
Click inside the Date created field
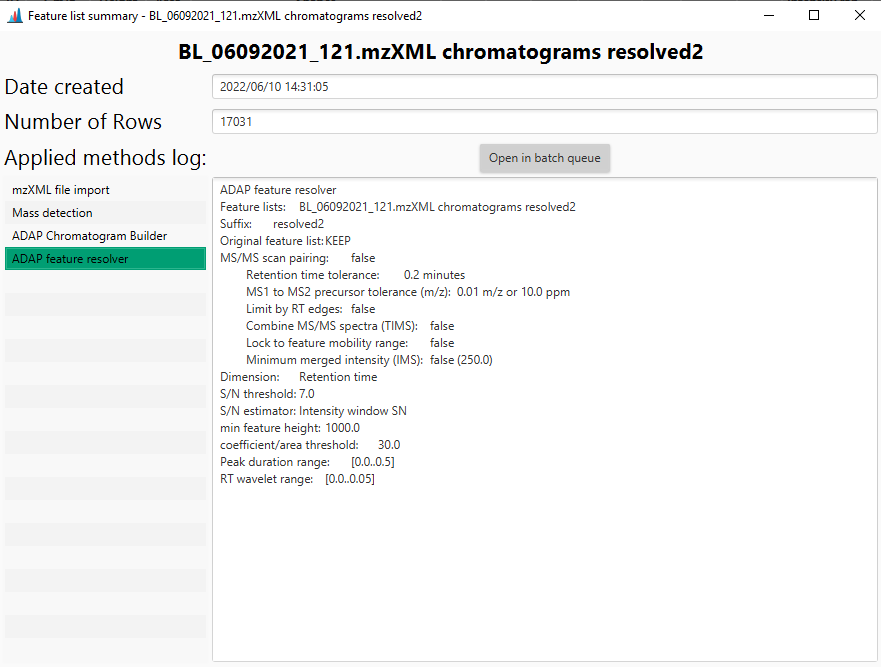click(545, 87)
